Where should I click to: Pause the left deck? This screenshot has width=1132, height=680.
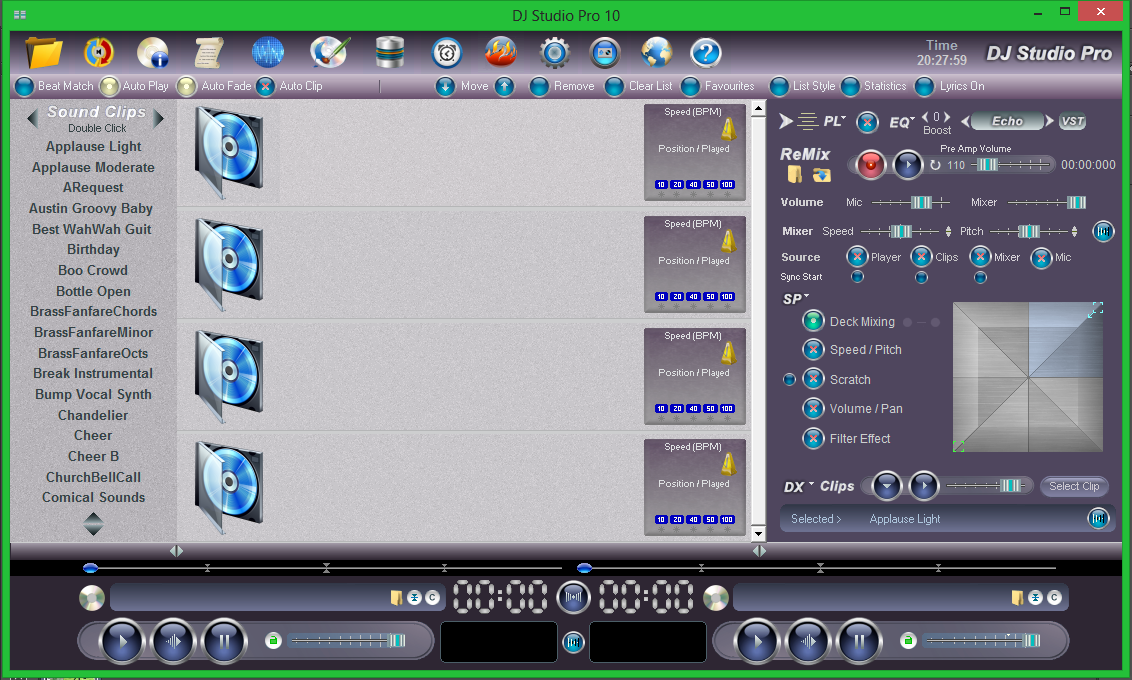coord(224,640)
